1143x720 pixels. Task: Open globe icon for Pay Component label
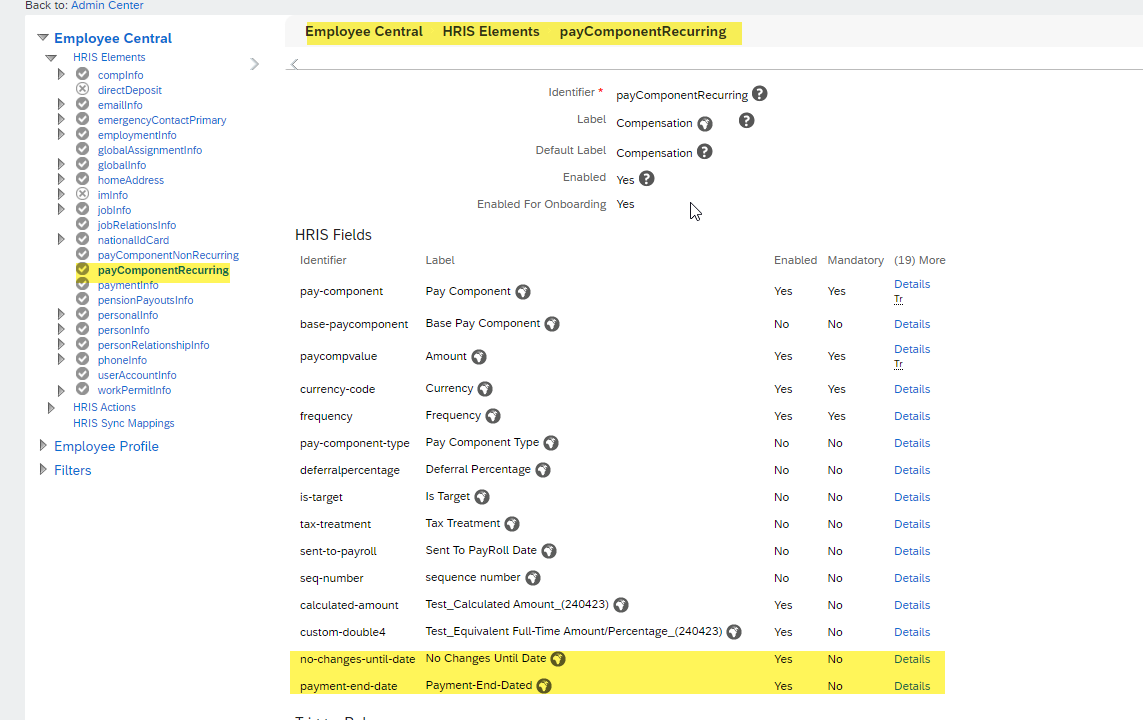tap(523, 291)
